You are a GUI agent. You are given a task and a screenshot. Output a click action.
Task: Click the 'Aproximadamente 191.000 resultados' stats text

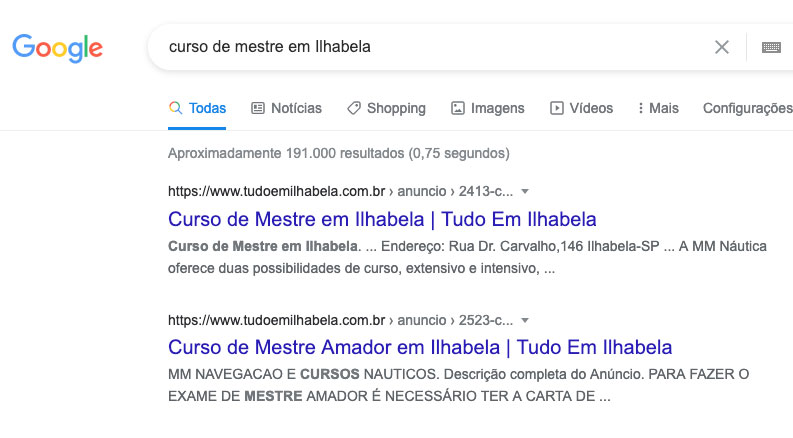tap(339, 154)
